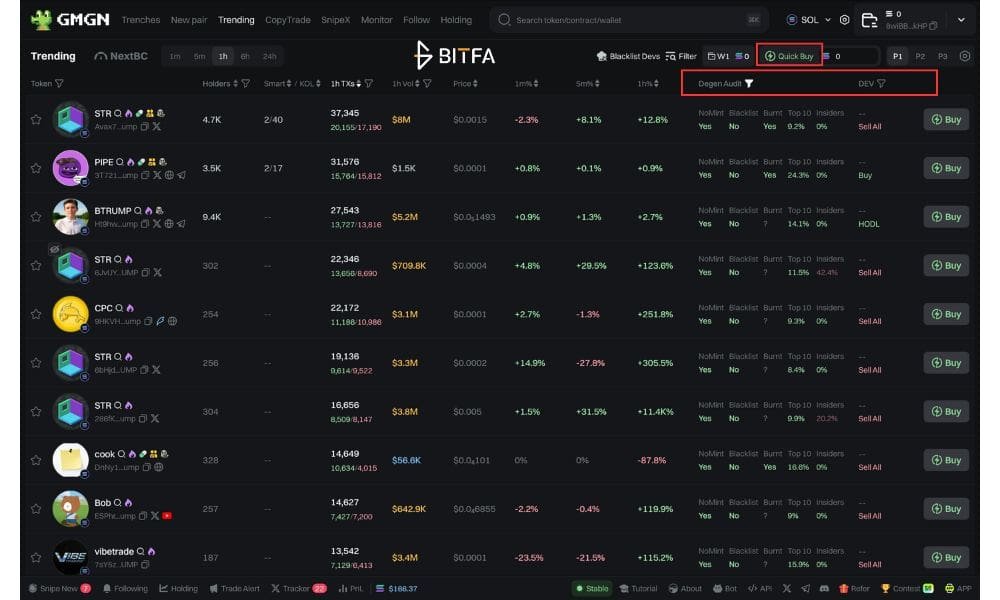Open the hexagon settings icon beside SOL
The height and width of the screenshot is (600, 1000).
point(844,20)
